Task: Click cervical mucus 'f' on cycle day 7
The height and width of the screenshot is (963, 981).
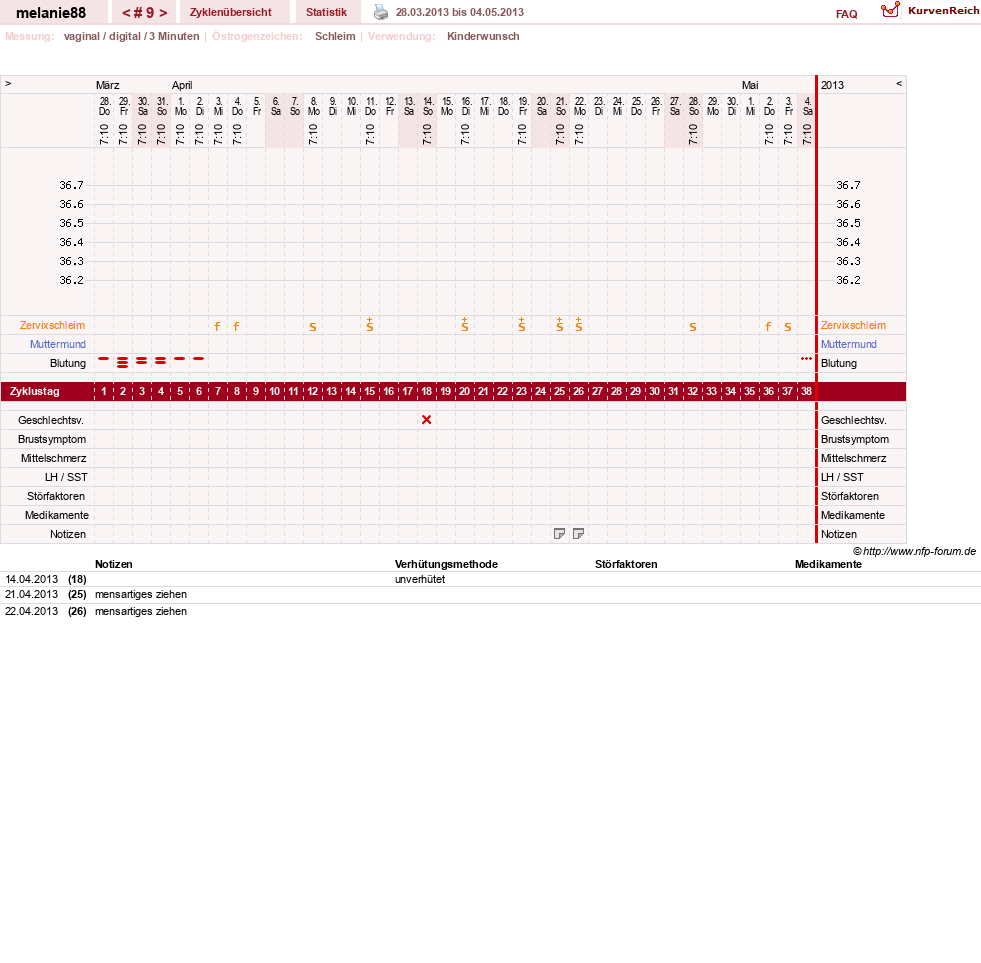Action: tap(217, 326)
